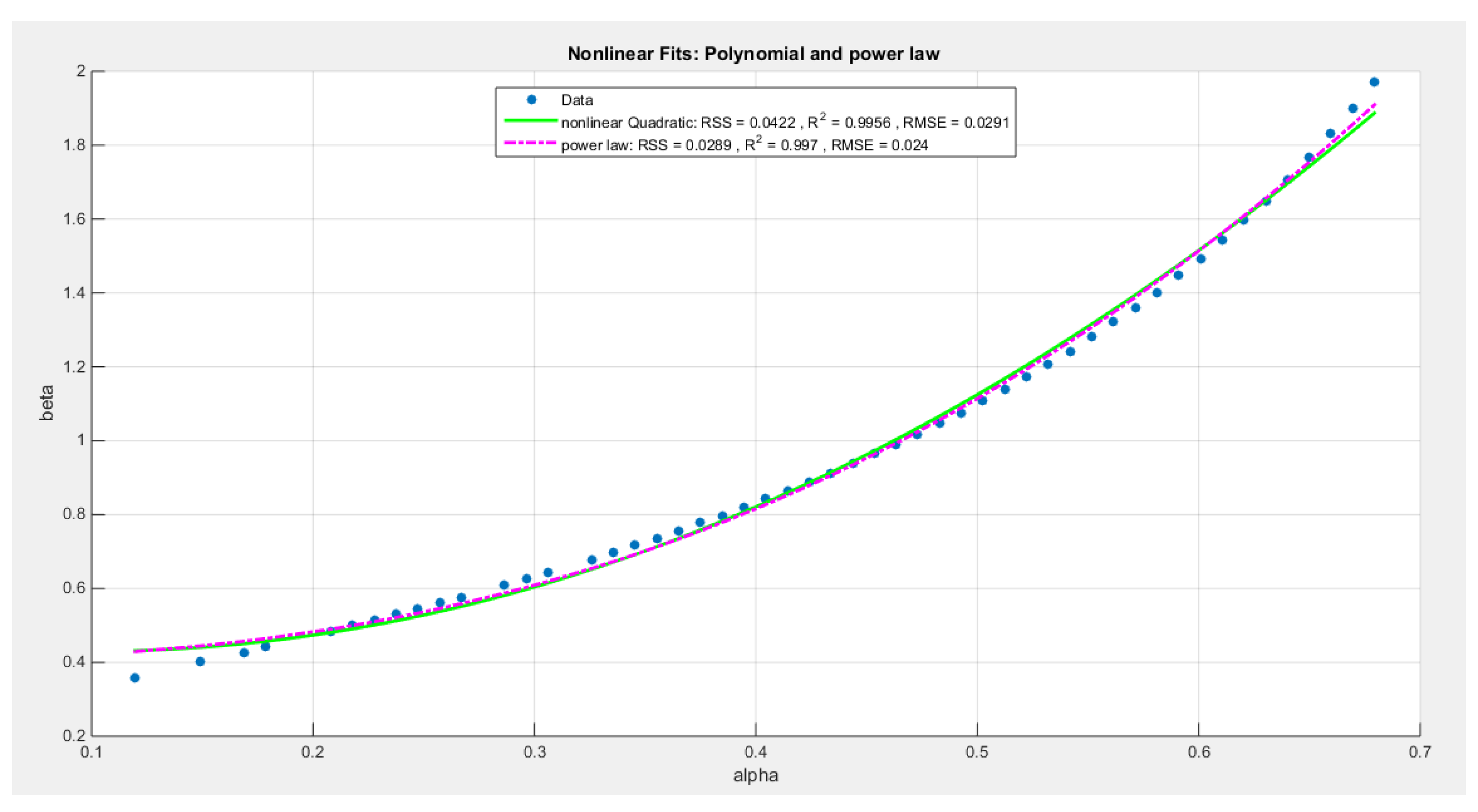1478x812 pixels.
Task: Click the blue Data marker in legend
Action: (x=531, y=100)
